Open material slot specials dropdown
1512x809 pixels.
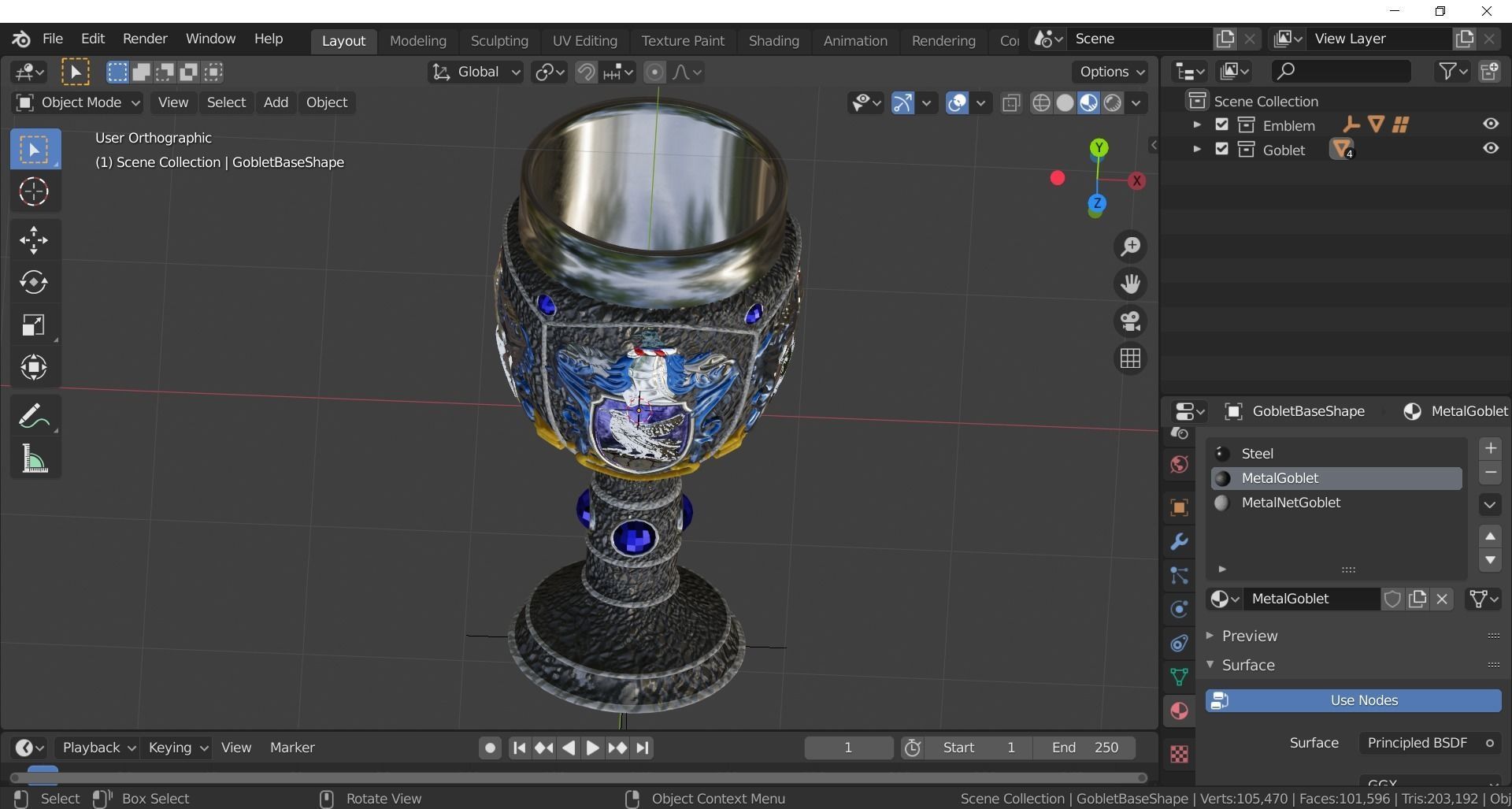1490,505
